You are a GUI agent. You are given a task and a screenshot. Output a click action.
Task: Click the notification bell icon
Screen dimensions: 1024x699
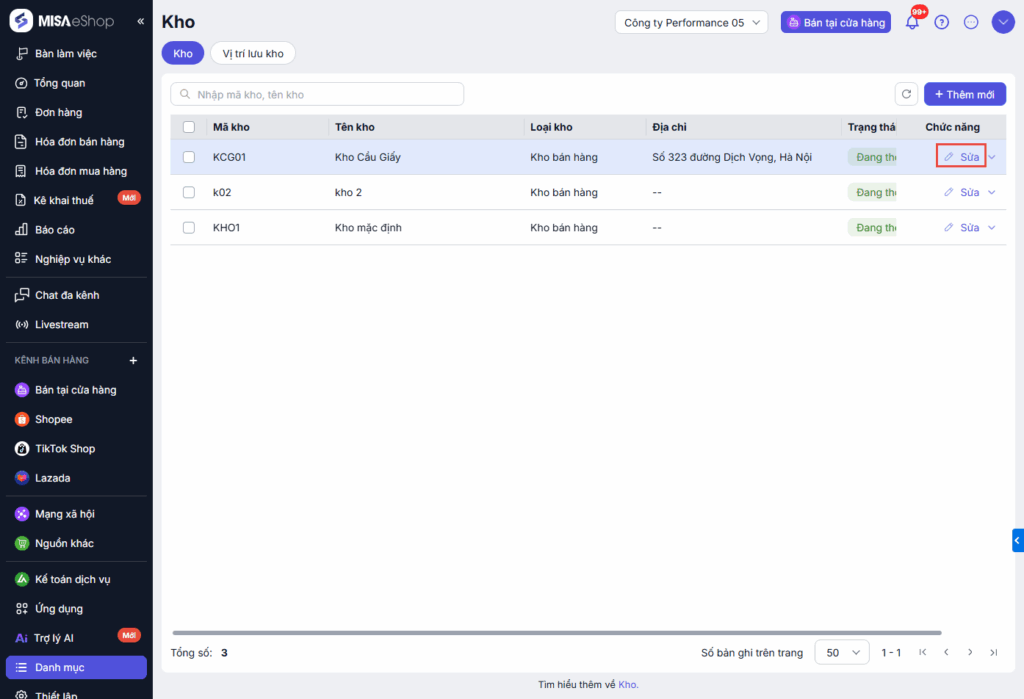(912, 22)
